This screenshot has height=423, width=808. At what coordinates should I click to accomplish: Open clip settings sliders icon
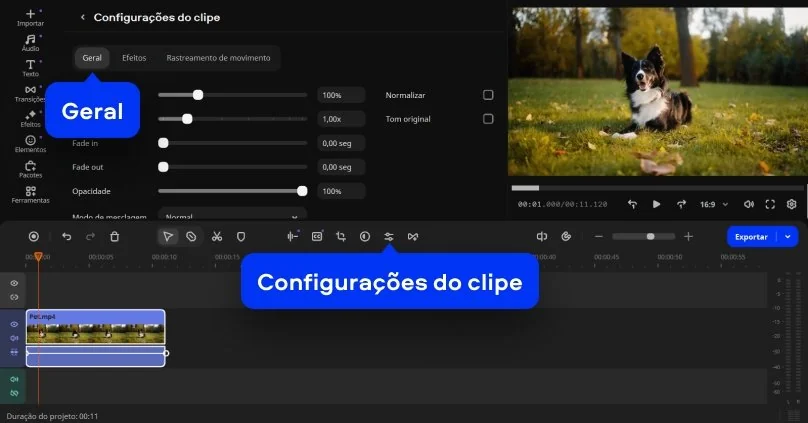tap(389, 236)
